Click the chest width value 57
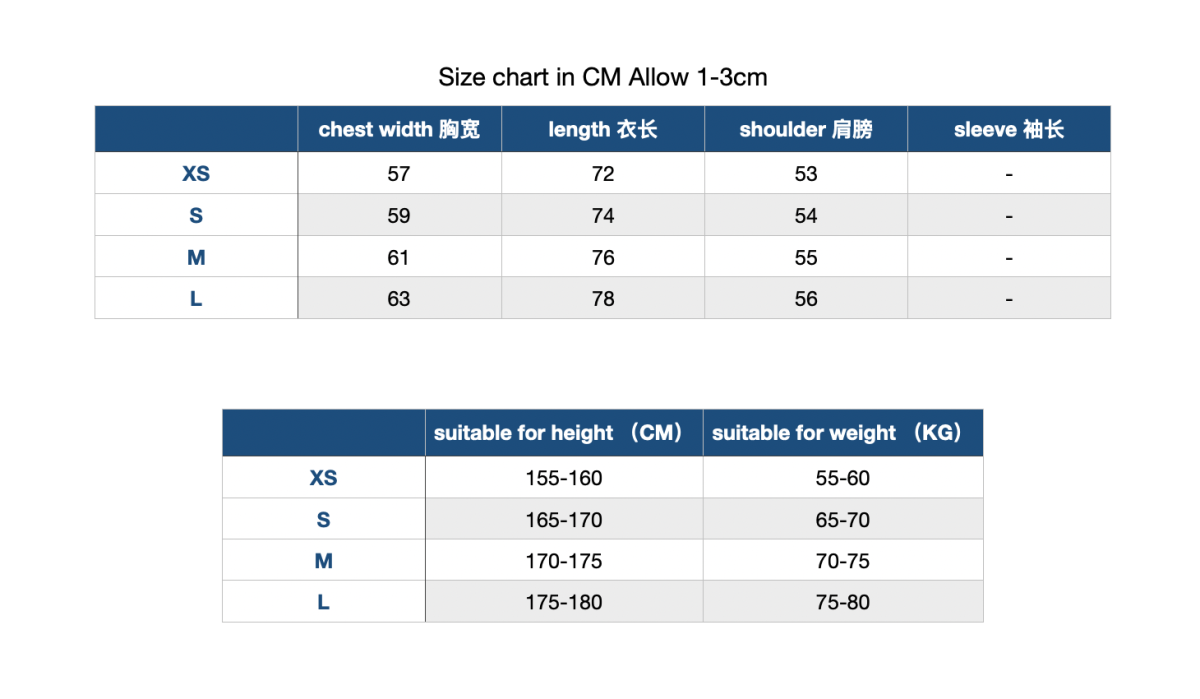The image size is (1200, 699). (x=399, y=173)
